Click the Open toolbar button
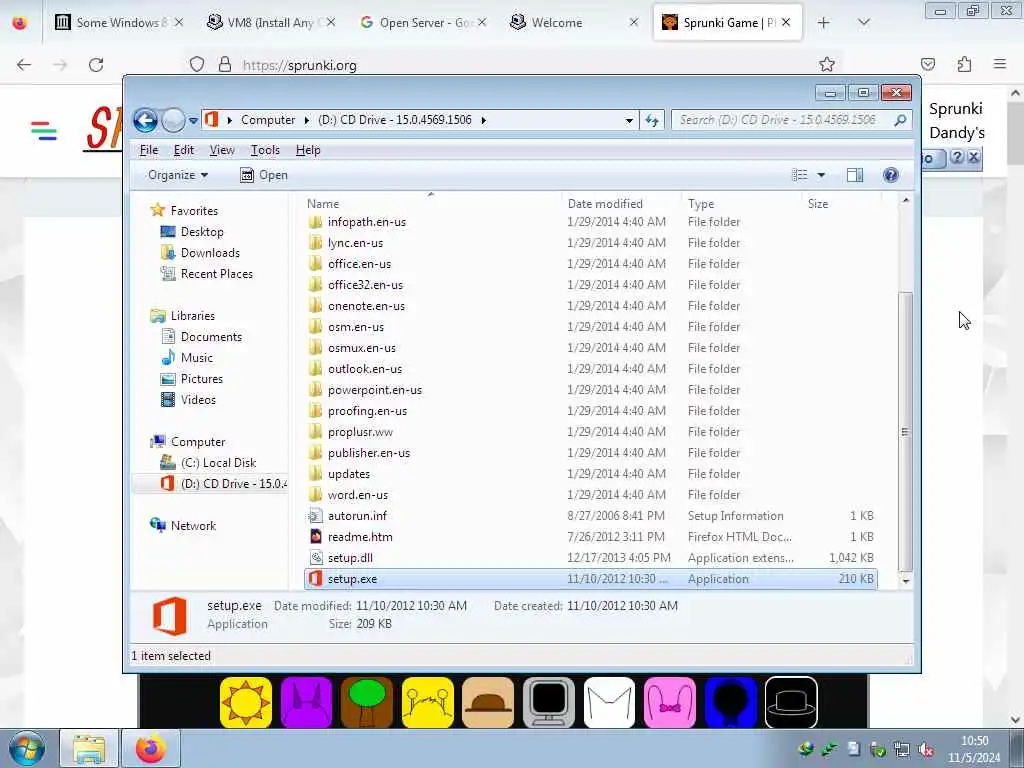This screenshot has height=768, width=1024. coord(264,175)
